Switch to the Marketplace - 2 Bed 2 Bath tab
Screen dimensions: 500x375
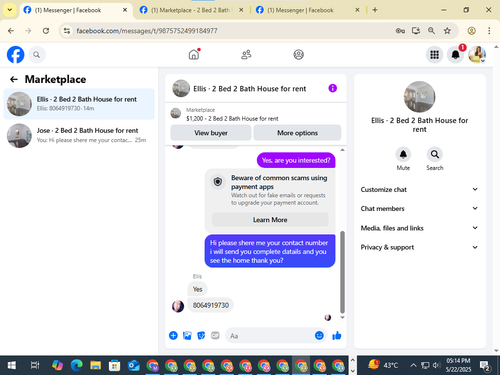191,10
